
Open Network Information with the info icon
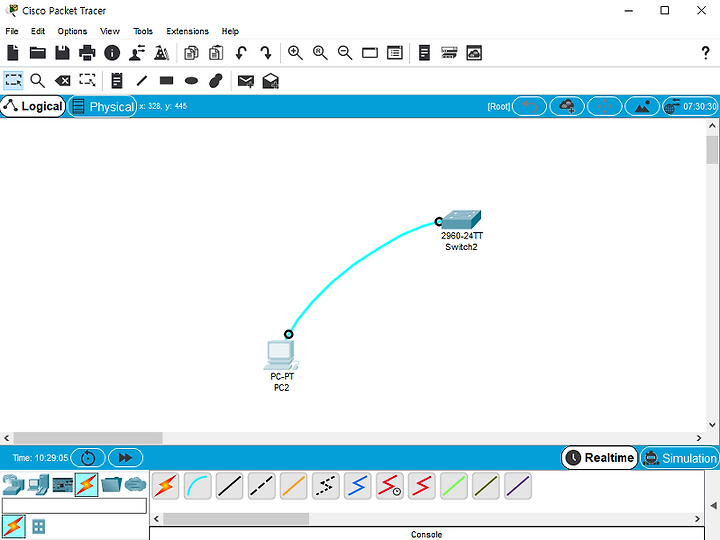[x=112, y=53]
